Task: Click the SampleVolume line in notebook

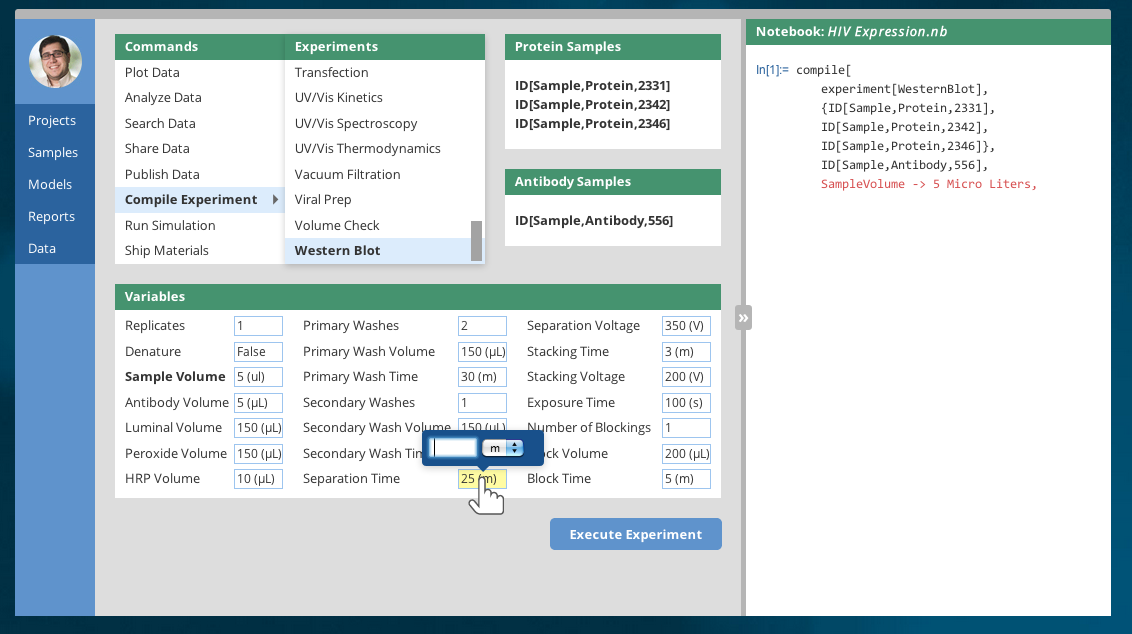Action: tap(929, 184)
